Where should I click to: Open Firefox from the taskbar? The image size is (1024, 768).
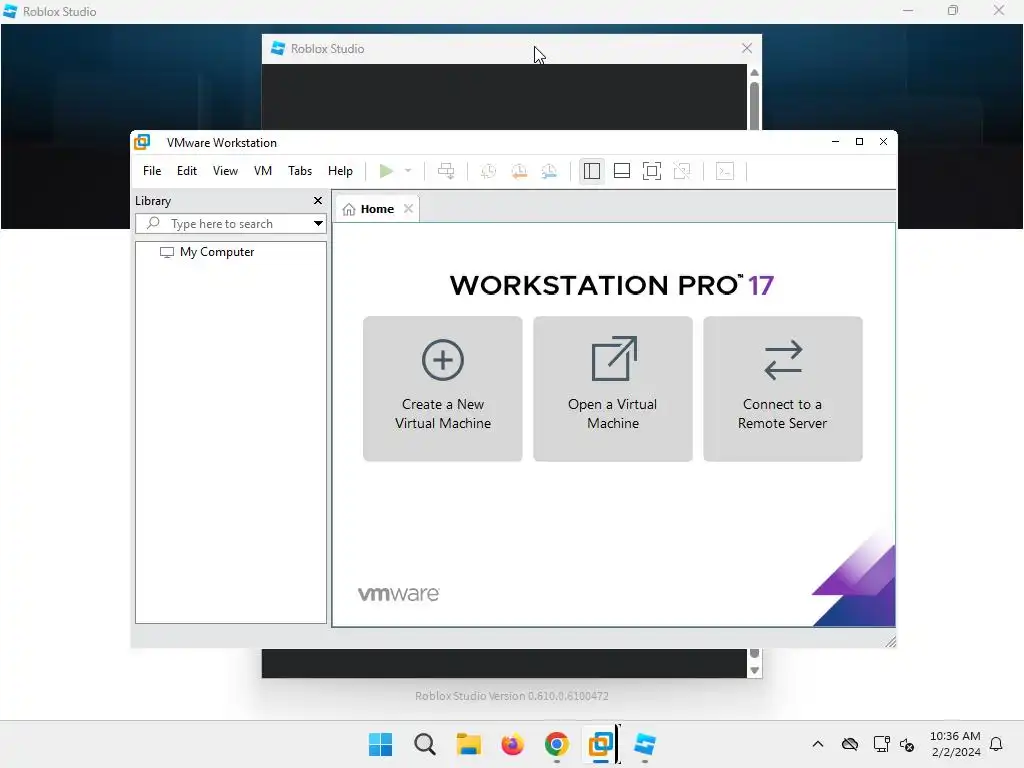(513, 744)
